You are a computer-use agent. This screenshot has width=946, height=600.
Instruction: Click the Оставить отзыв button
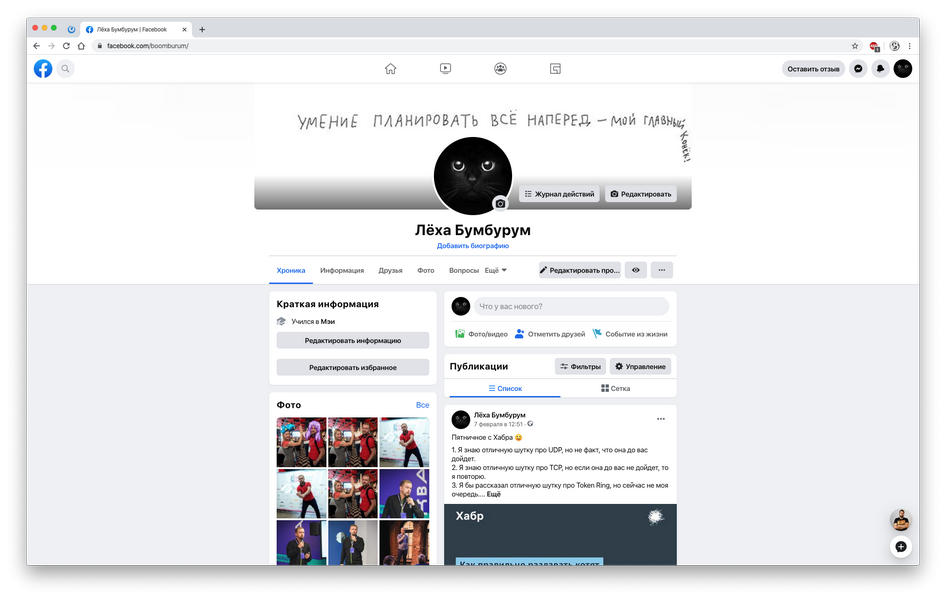click(x=813, y=69)
